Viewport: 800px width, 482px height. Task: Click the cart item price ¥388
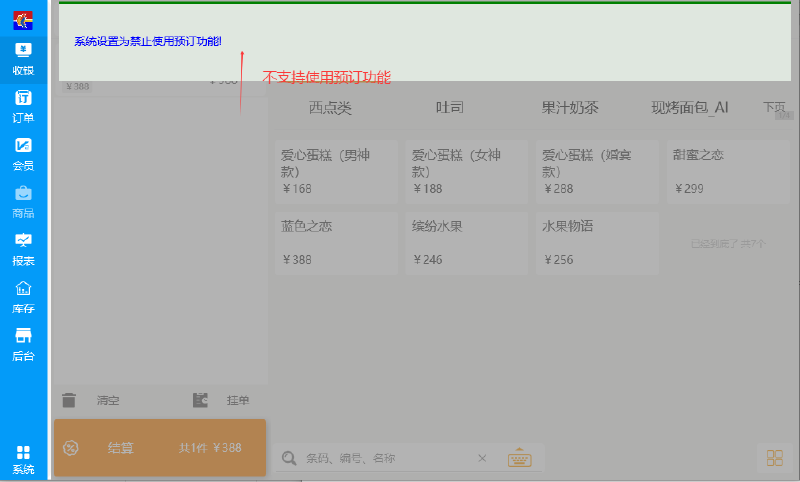pyautogui.click(x=78, y=87)
